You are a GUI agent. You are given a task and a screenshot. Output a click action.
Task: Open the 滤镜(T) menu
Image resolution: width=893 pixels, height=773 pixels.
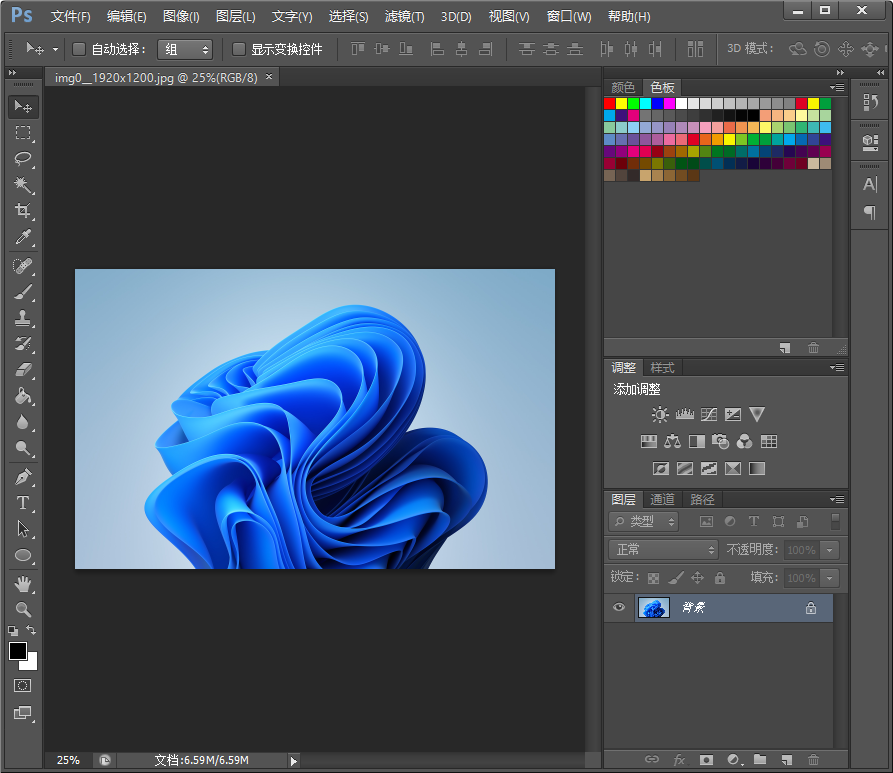pos(404,17)
